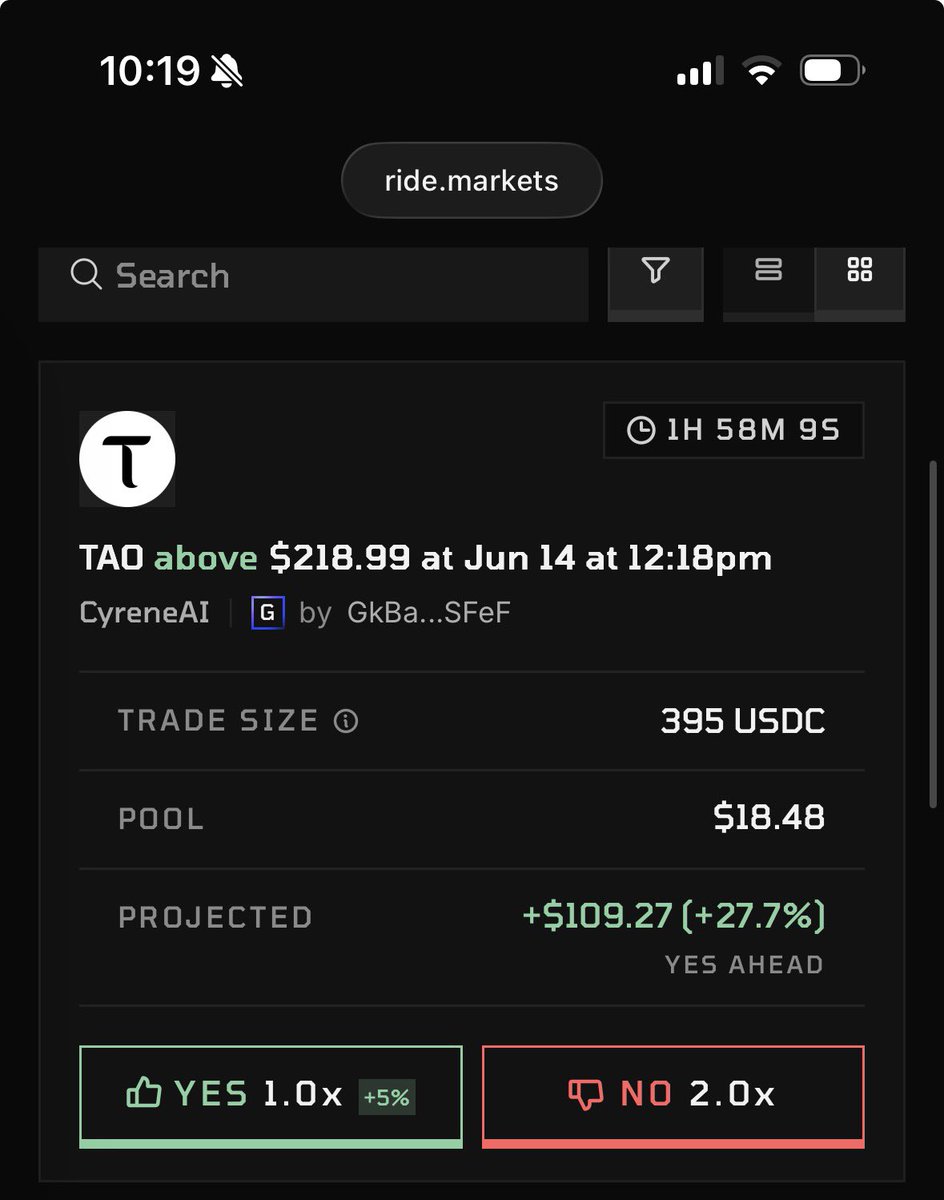Bet NO 2.0x on TAO market
This screenshot has width=944, height=1200.
[x=673, y=1096]
